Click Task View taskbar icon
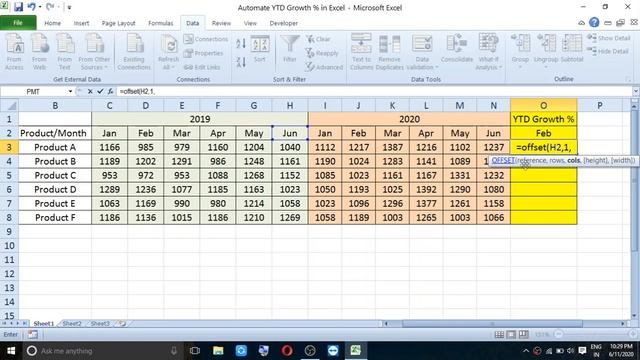Image resolution: width=640 pixels, height=360 pixels. coord(195,351)
